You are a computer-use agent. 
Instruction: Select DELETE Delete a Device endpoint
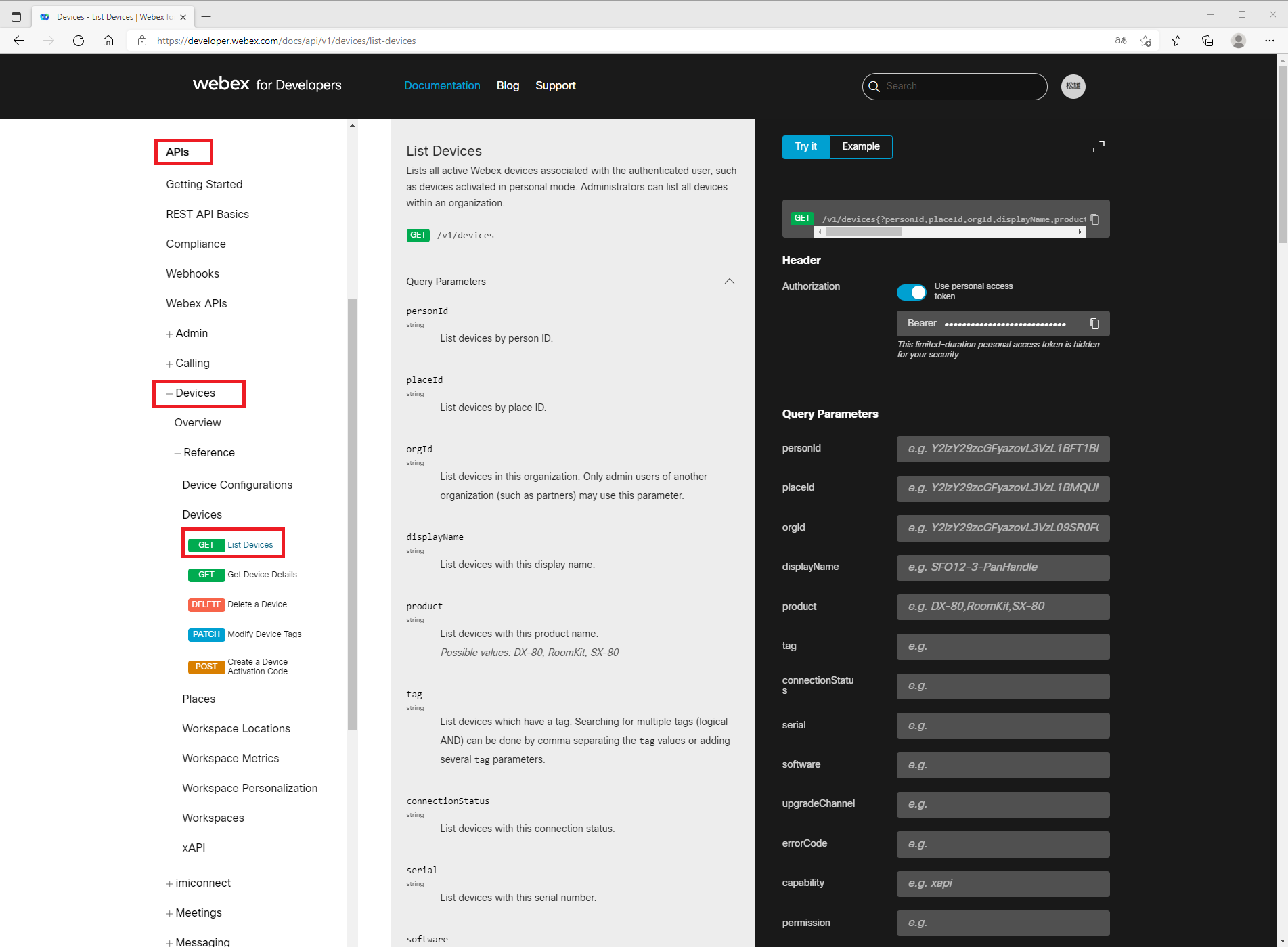pos(237,604)
